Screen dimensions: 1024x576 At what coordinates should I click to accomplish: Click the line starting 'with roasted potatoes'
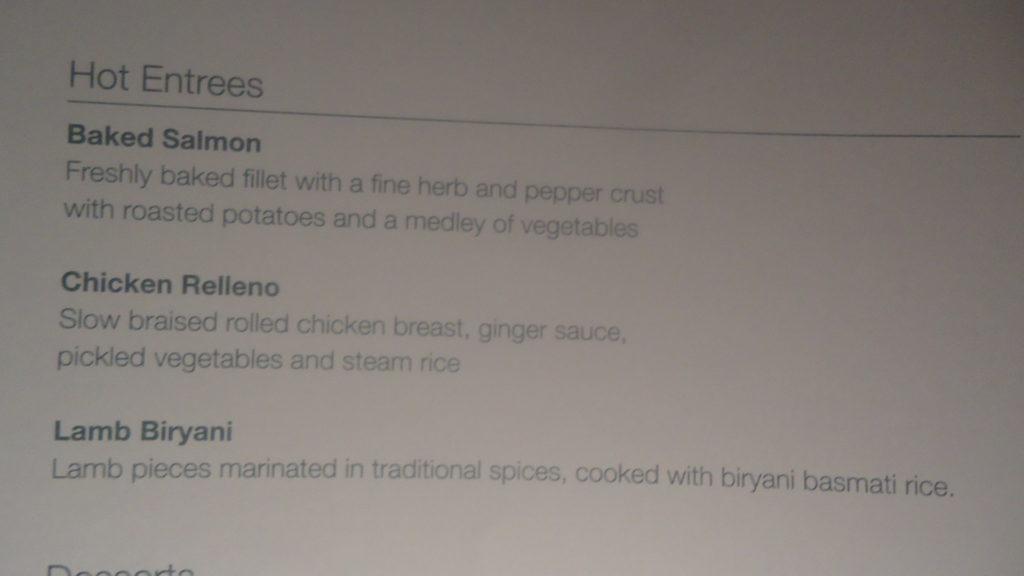(351, 219)
